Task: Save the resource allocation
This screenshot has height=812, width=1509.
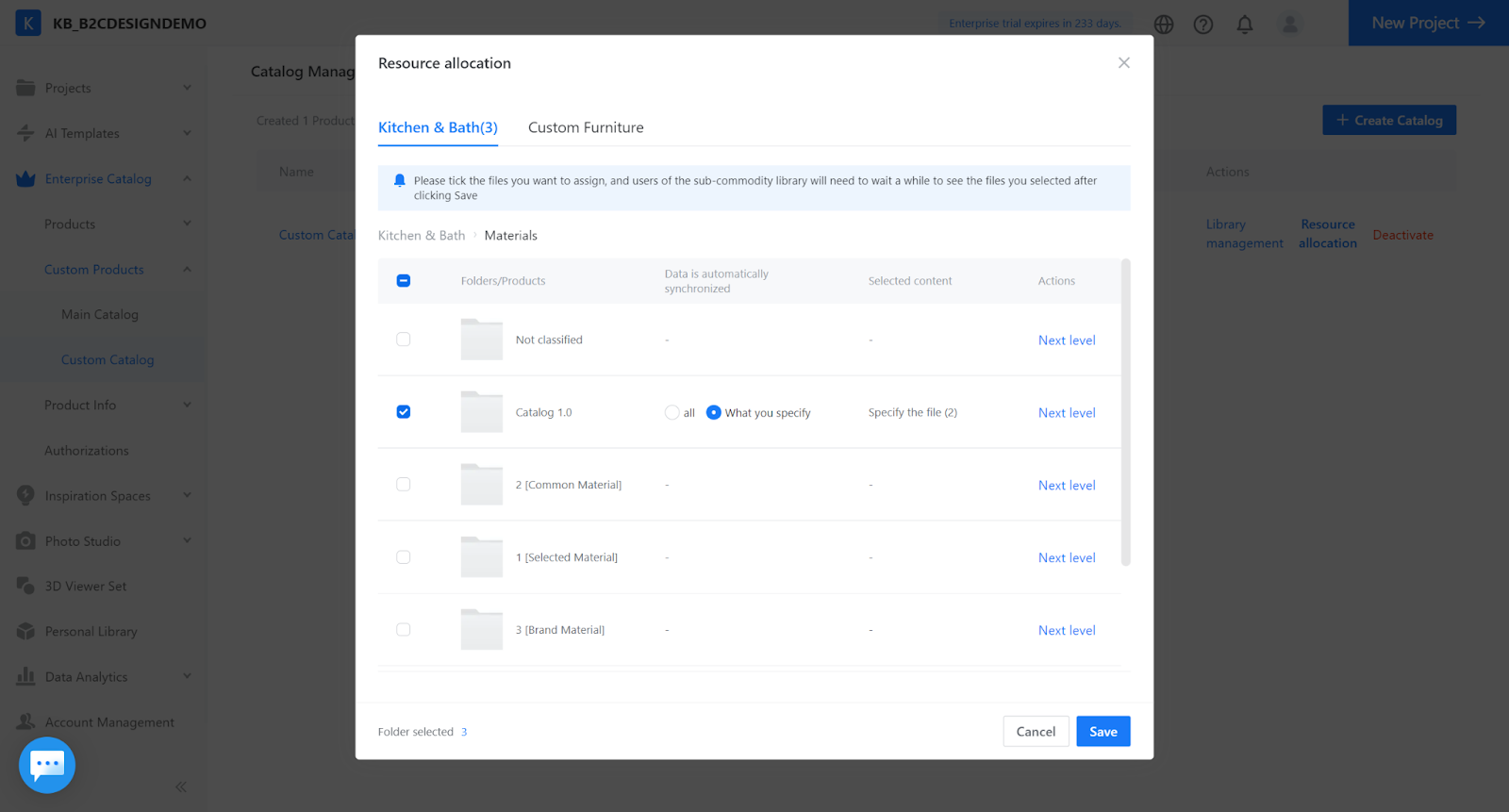Action: (x=1103, y=732)
